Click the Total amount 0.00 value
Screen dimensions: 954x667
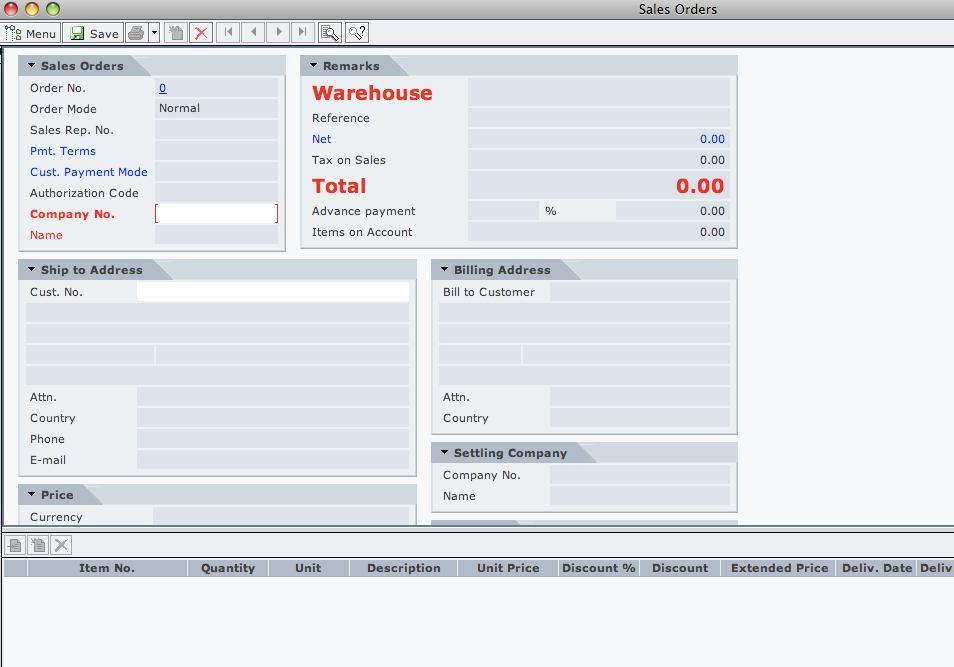coord(700,186)
